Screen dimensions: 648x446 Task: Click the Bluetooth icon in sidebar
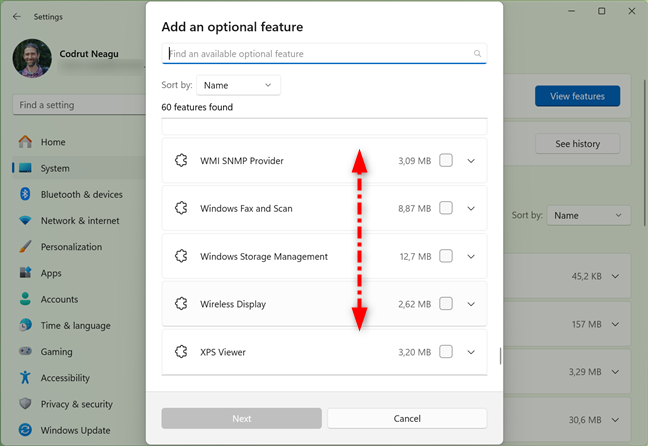25,194
